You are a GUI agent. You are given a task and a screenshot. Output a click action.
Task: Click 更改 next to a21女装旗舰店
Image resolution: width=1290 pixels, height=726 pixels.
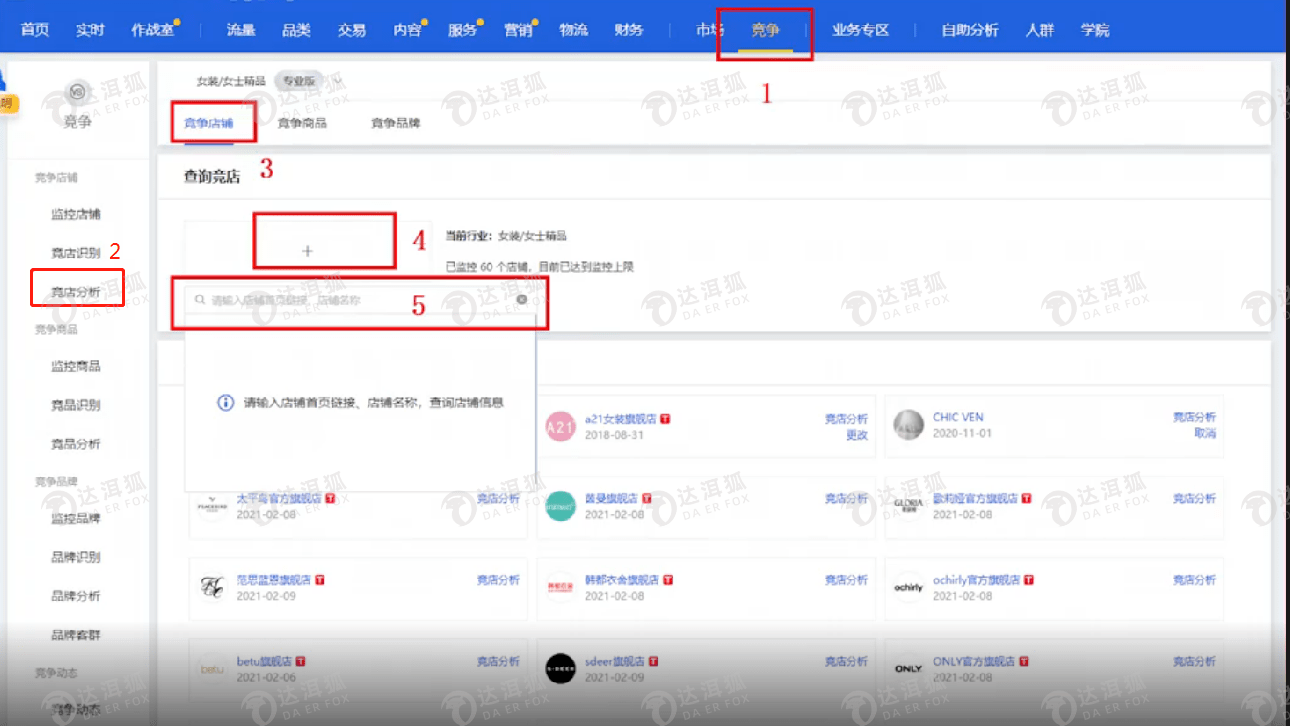856,433
